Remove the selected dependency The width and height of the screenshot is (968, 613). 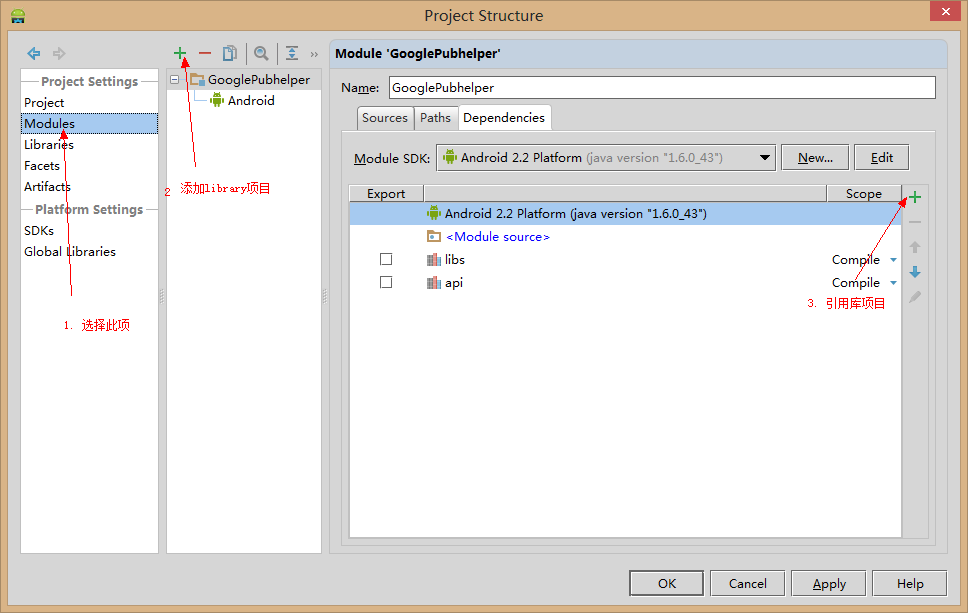pyautogui.click(x=915, y=222)
